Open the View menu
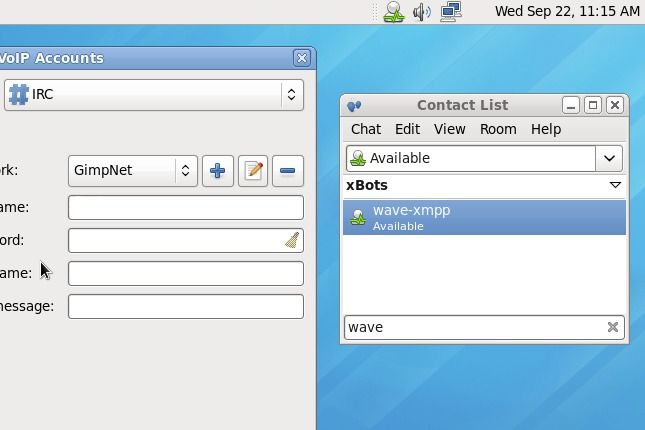Screen dimensions: 645x430 449,129
